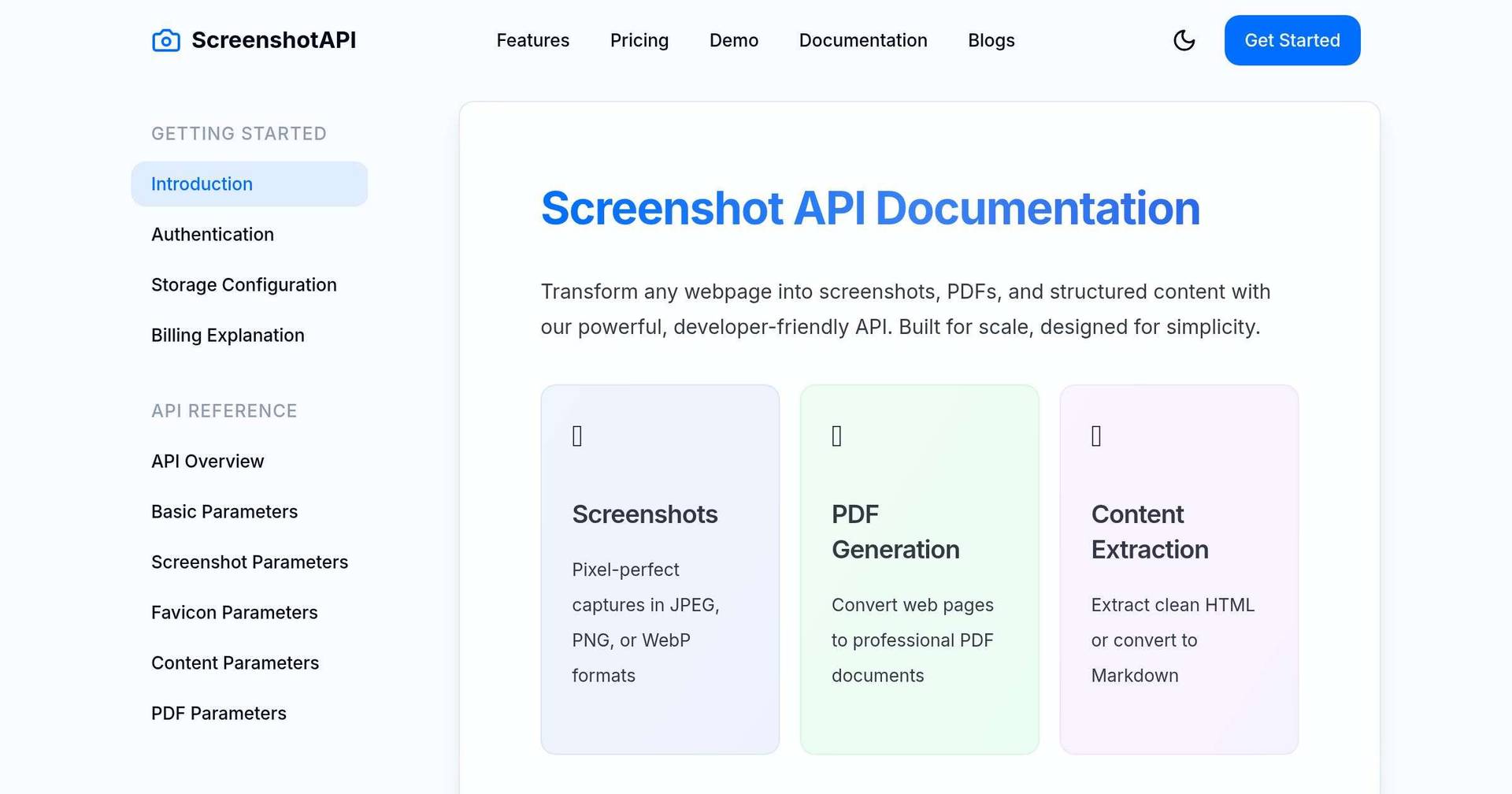Open the Favicon Parameters page

[x=234, y=612]
